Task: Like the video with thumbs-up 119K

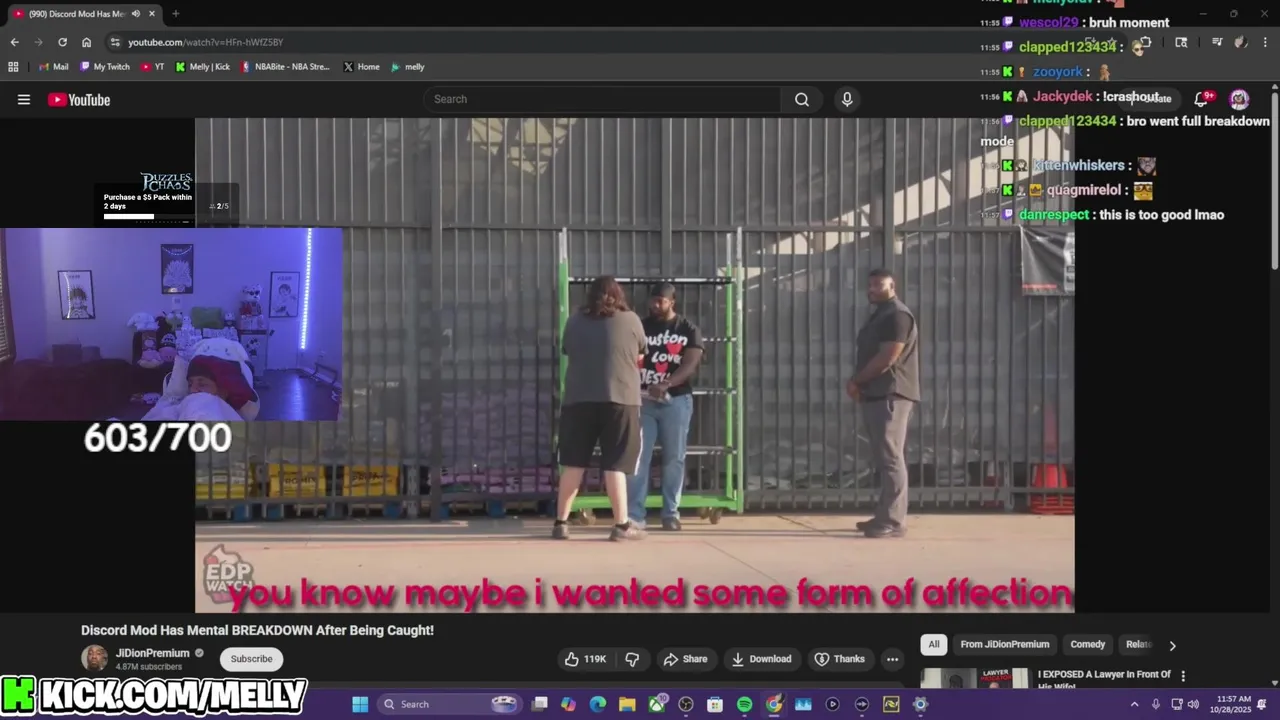Action: (586, 659)
